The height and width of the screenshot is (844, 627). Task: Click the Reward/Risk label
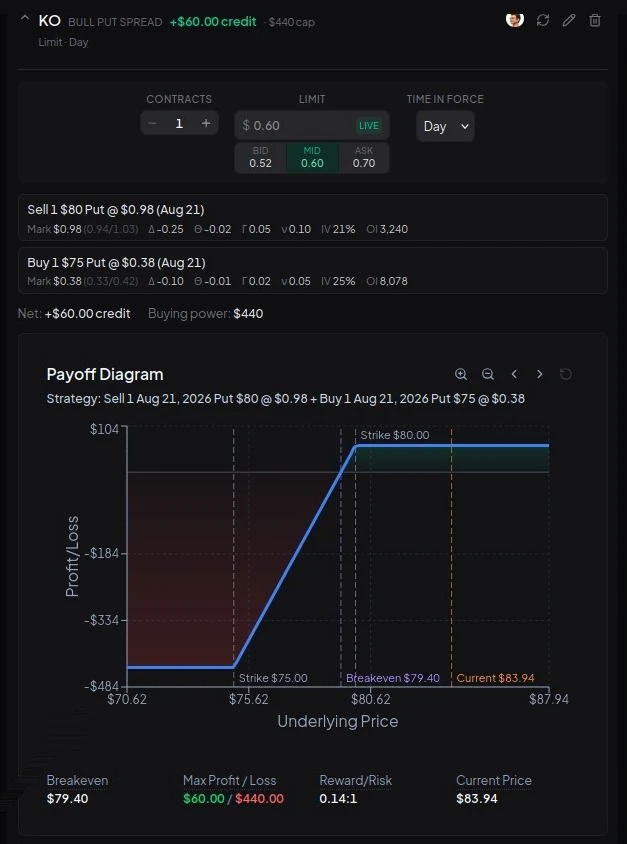coord(356,780)
